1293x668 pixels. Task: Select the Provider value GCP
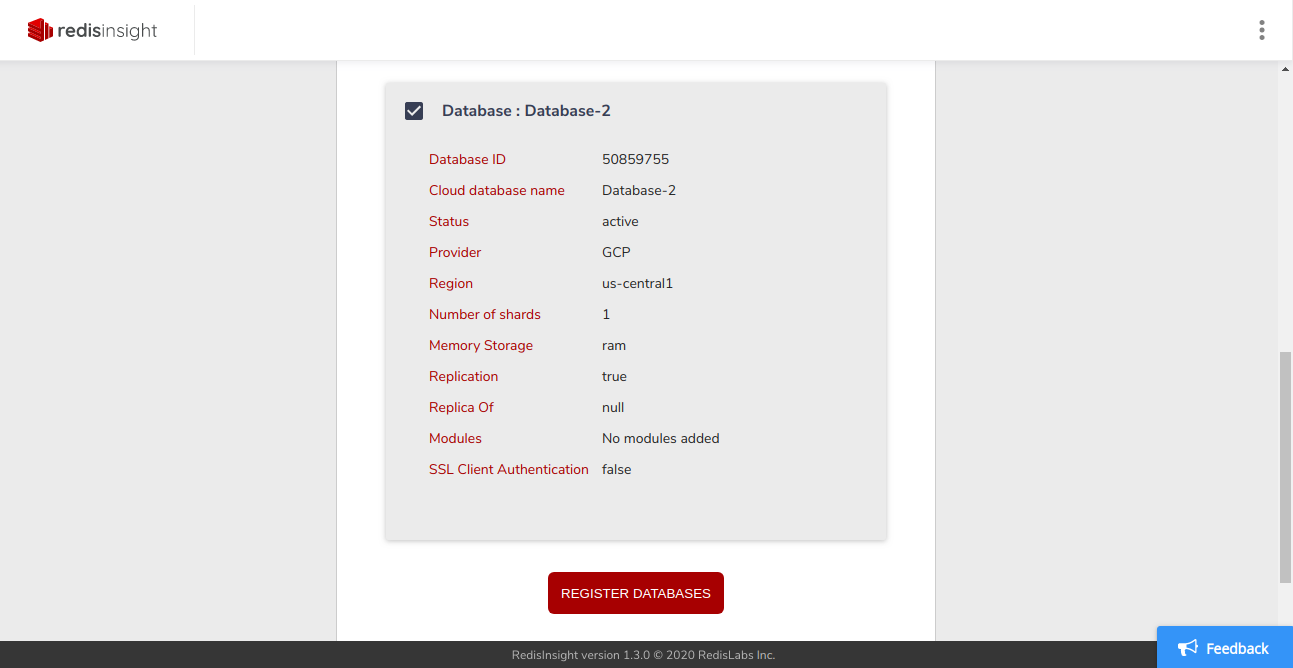(616, 252)
